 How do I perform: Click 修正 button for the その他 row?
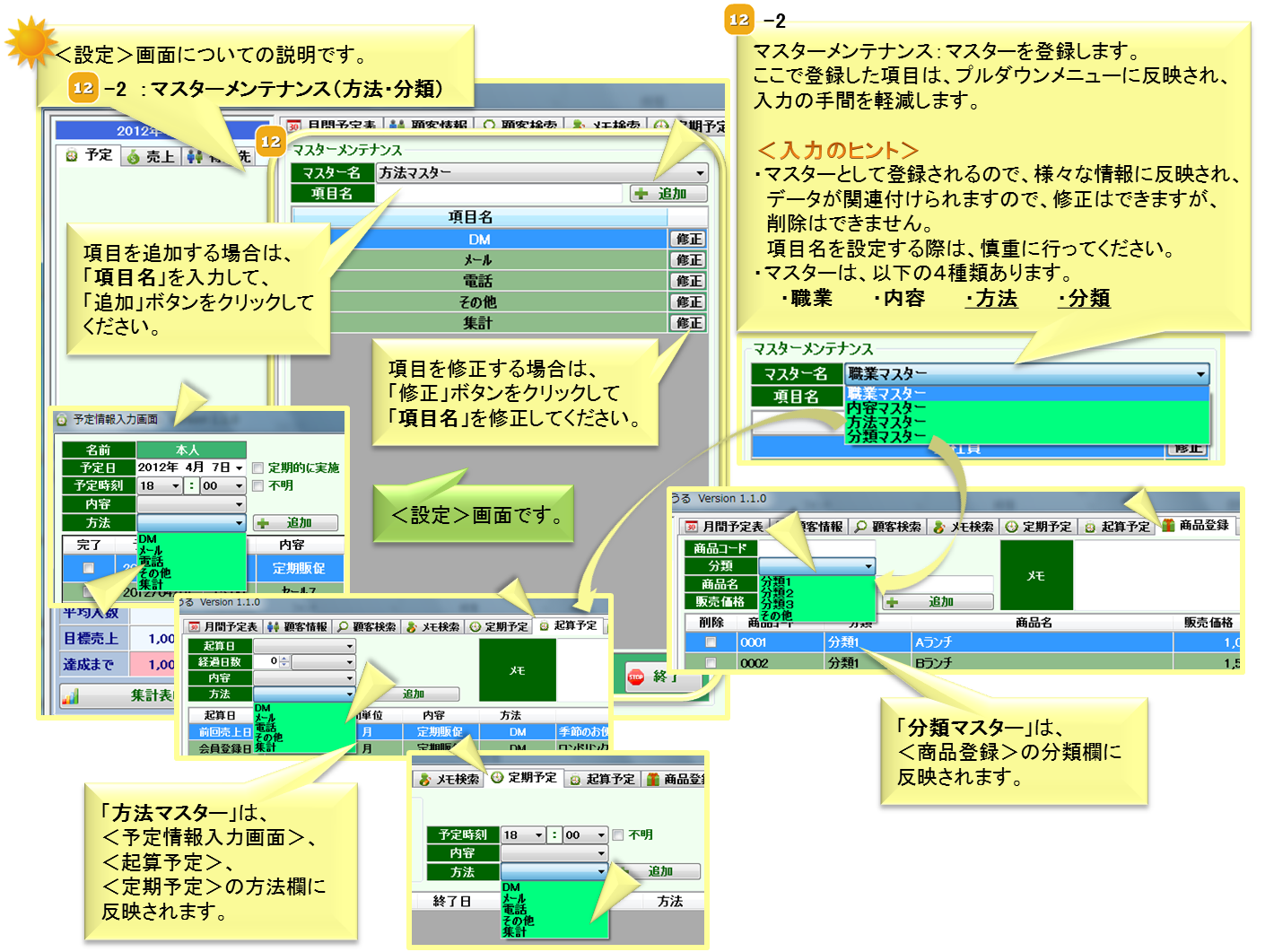click(689, 302)
